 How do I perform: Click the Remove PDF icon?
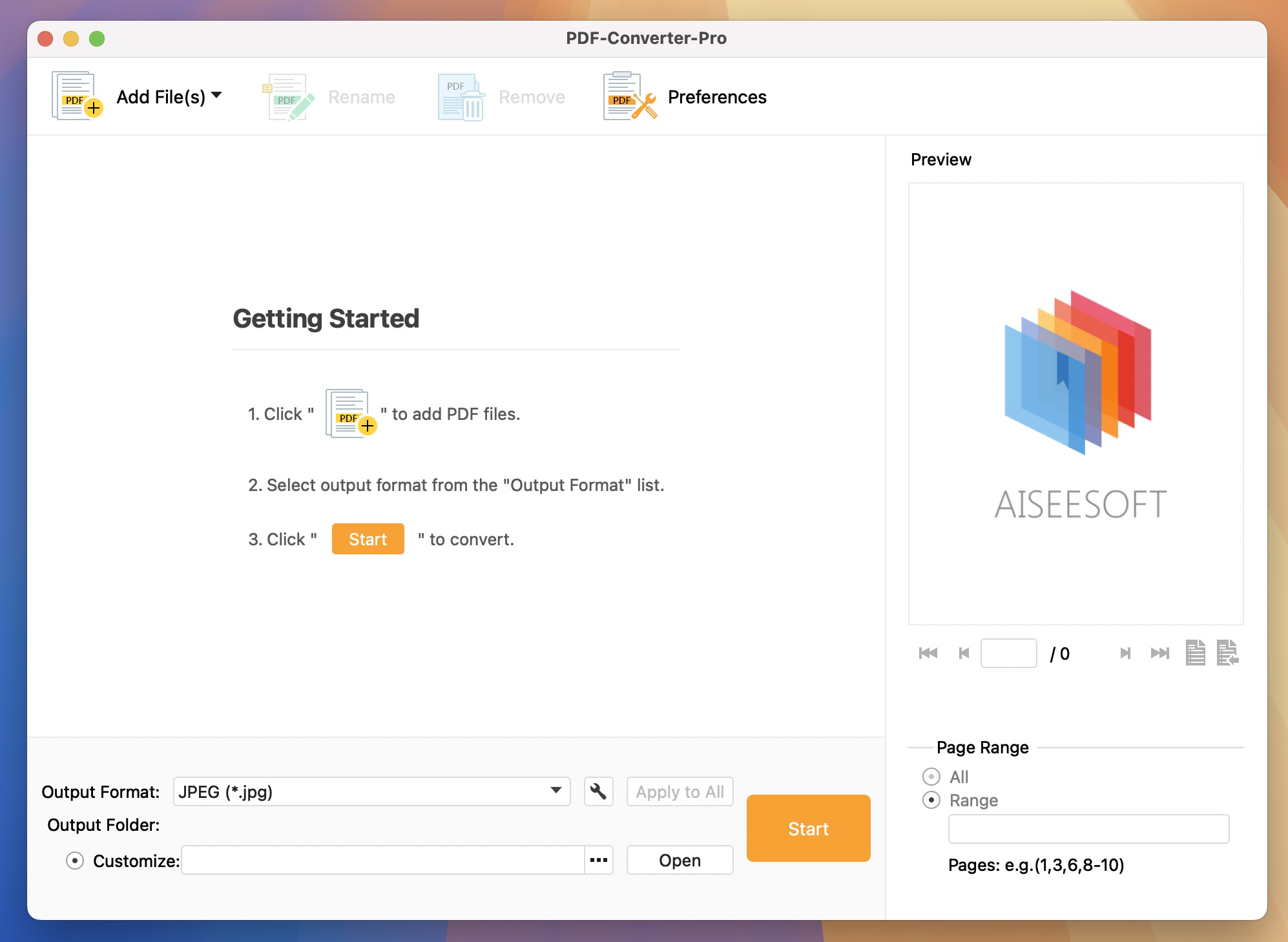click(x=459, y=96)
